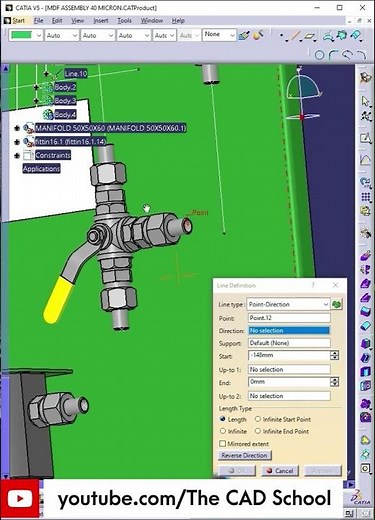
Task: Click the square-with-circle icon above the CATIA logo
Action: tap(365, 468)
